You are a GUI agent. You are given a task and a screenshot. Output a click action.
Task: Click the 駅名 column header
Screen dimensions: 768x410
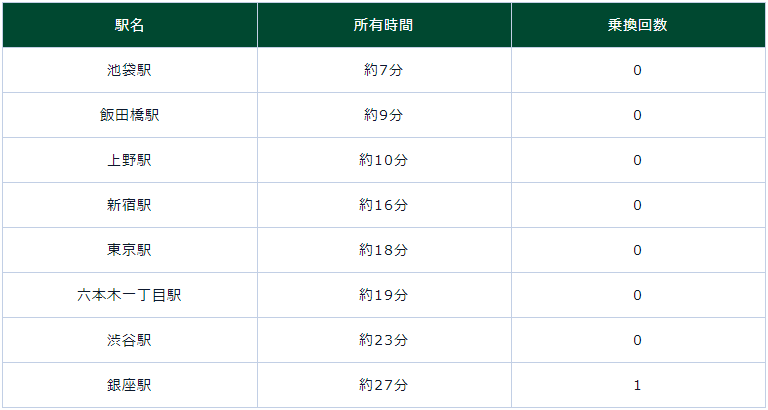tap(129, 25)
